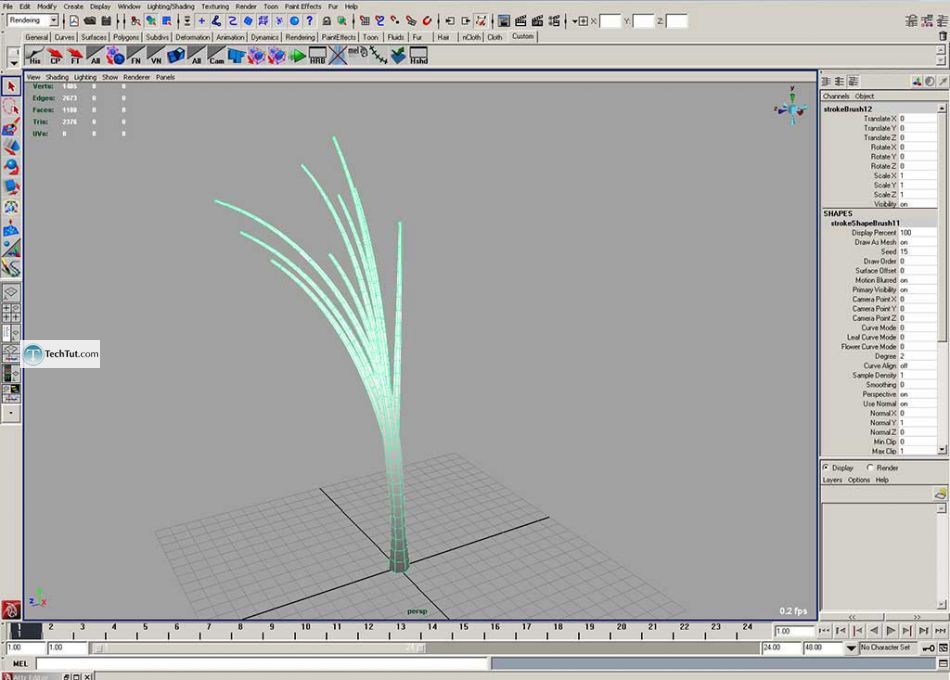The image size is (950, 680).
Task: Open the Object menu in Channel Box
Action: 864,96
